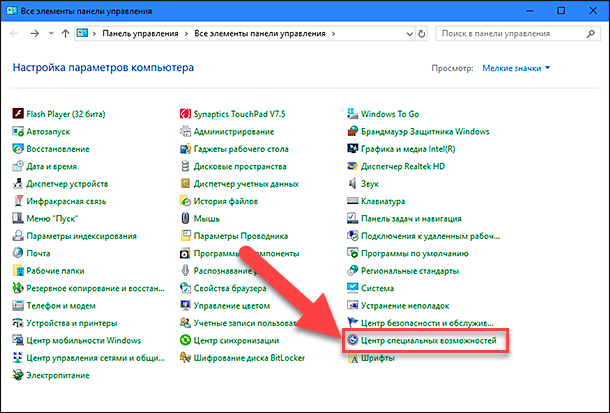Go forward with the right arrow
Screen dimensions: 610x413
[35, 34]
